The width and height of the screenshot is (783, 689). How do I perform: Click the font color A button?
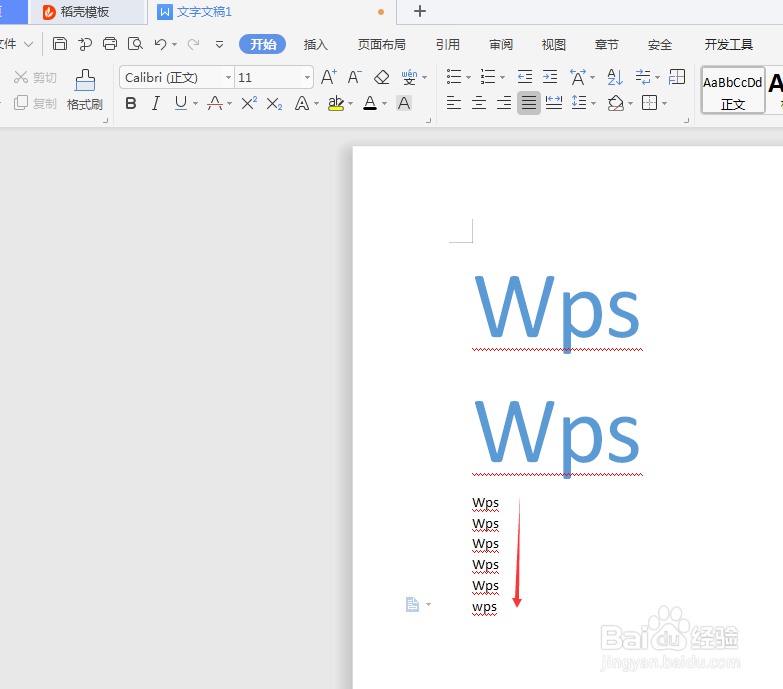(x=370, y=103)
